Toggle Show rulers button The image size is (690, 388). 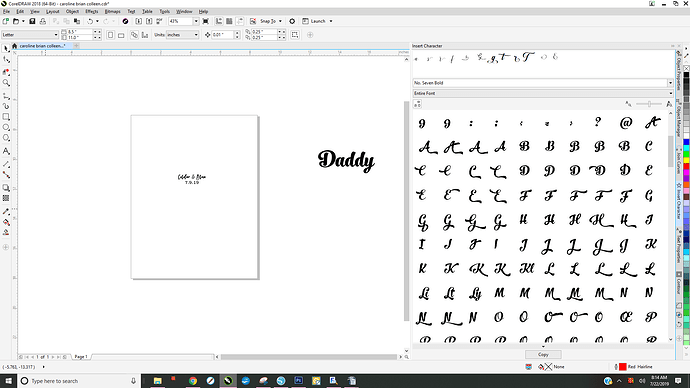click(219, 21)
